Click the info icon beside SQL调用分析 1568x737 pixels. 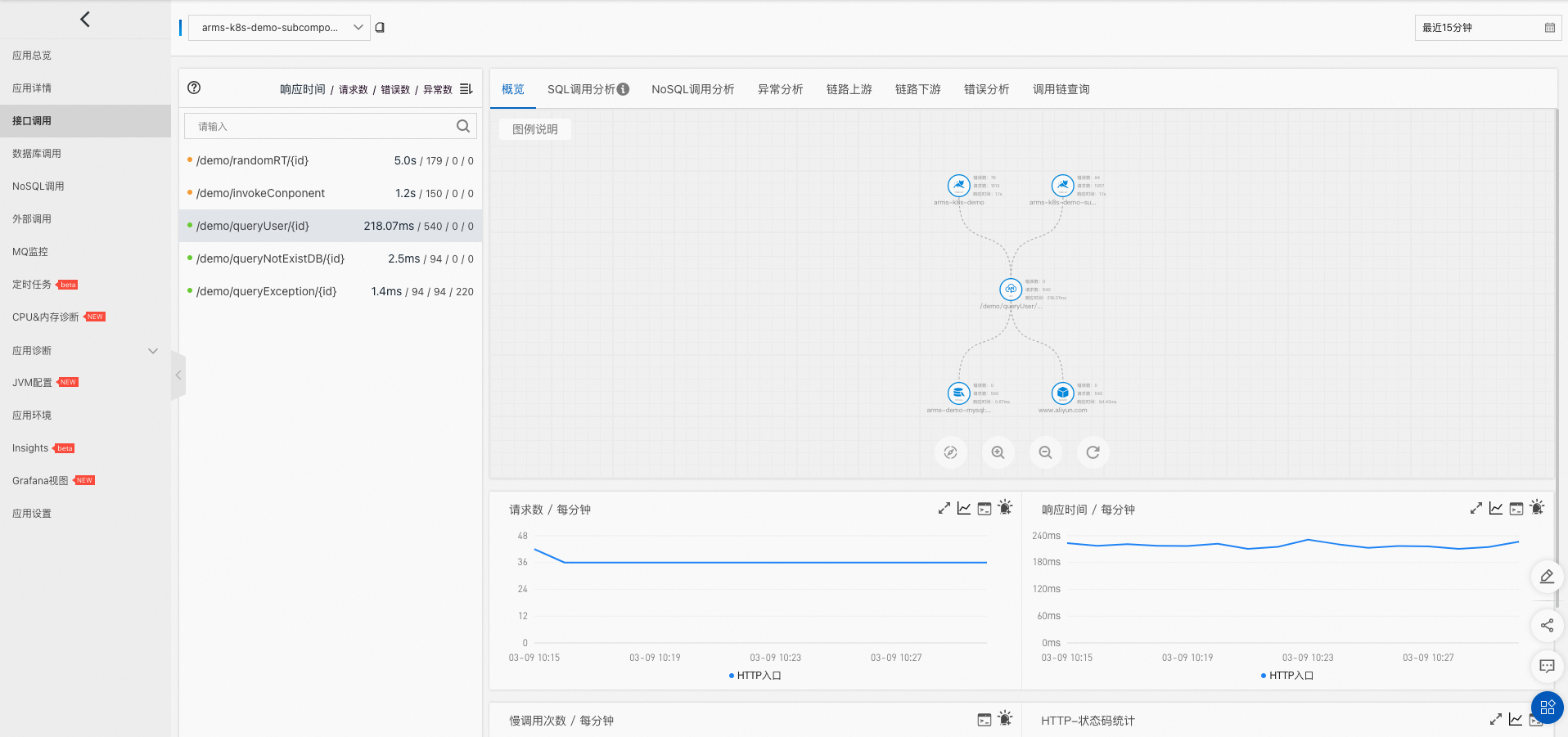624,89
